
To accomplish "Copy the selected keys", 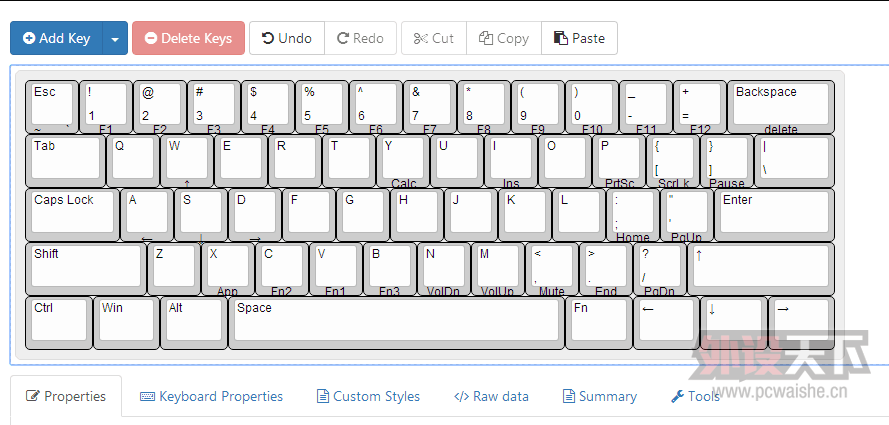I will tap(504, 39).
